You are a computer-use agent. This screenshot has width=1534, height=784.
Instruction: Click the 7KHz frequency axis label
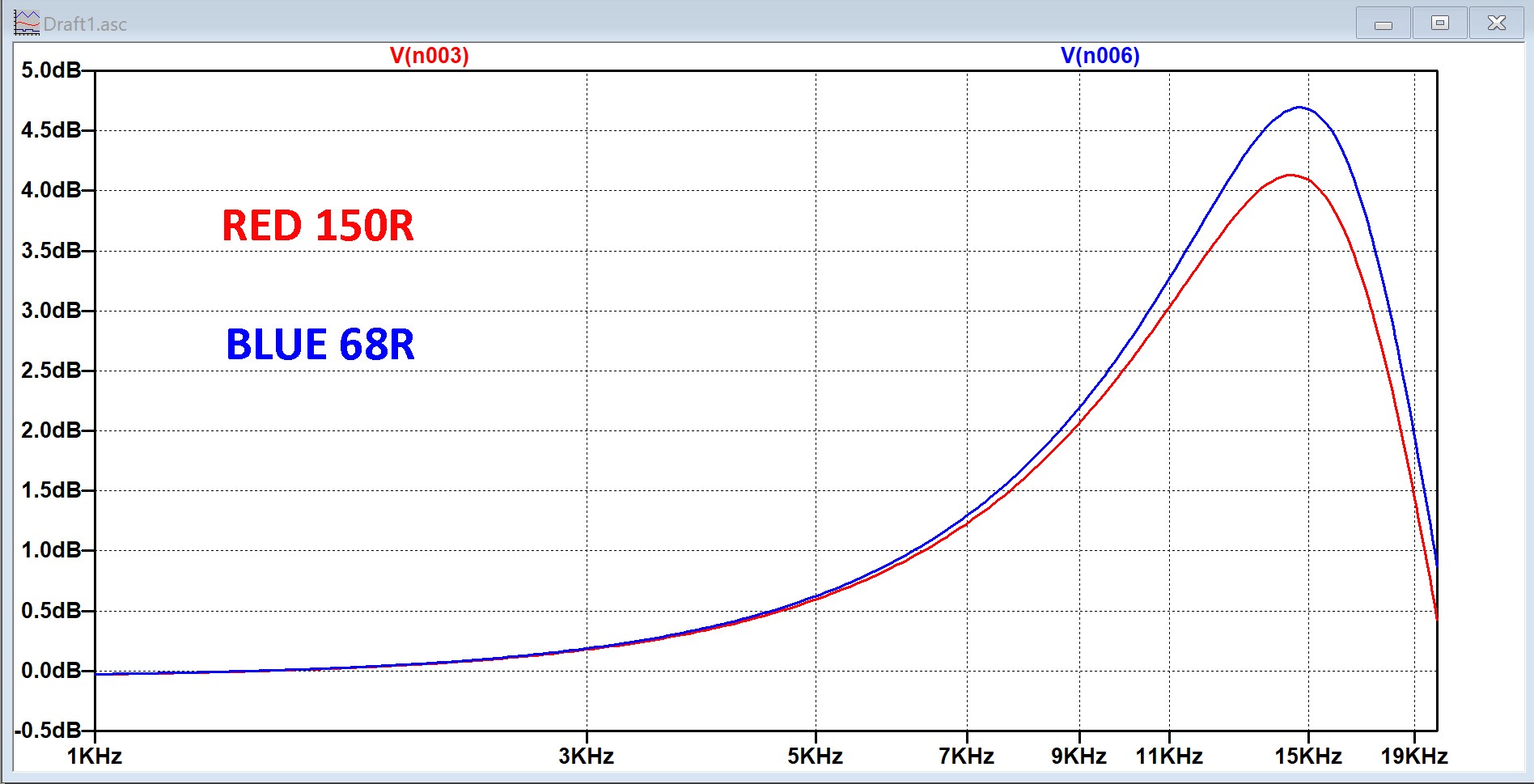point(967,756)
